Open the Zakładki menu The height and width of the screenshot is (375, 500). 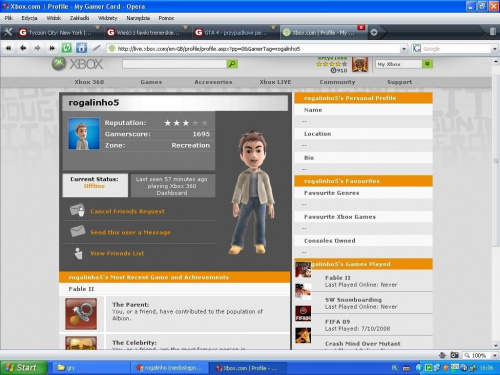pyautogui.click(x=79, y=18)
